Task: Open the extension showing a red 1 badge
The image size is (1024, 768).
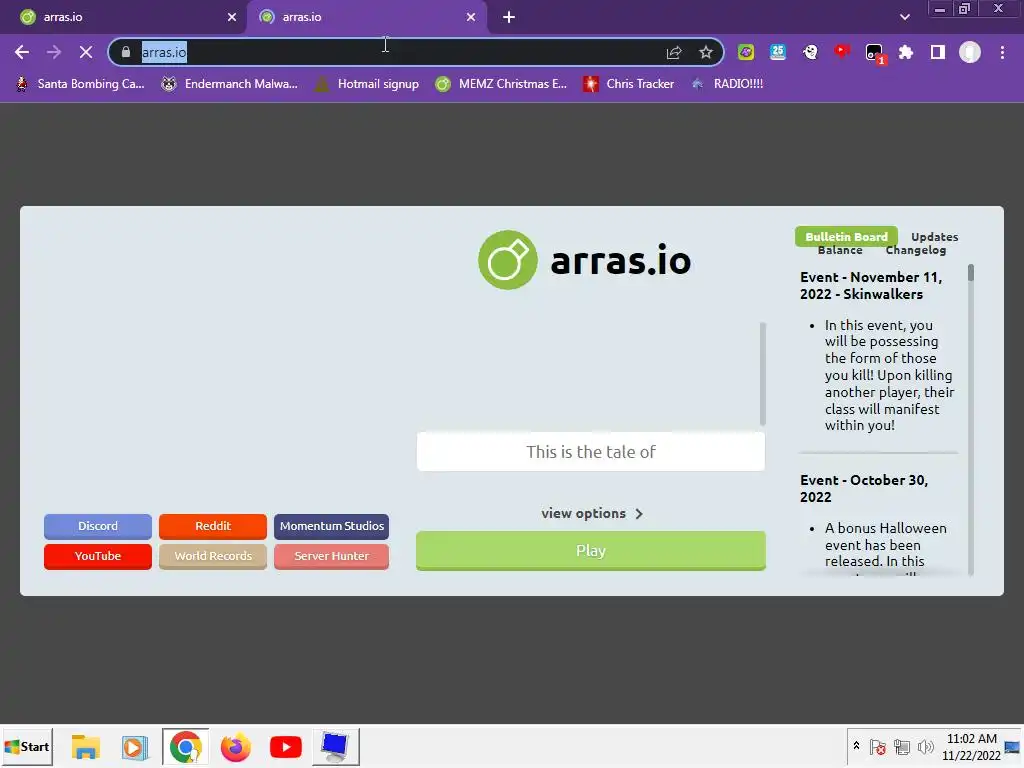Action: pyautogui.click(x=874, y=54)
